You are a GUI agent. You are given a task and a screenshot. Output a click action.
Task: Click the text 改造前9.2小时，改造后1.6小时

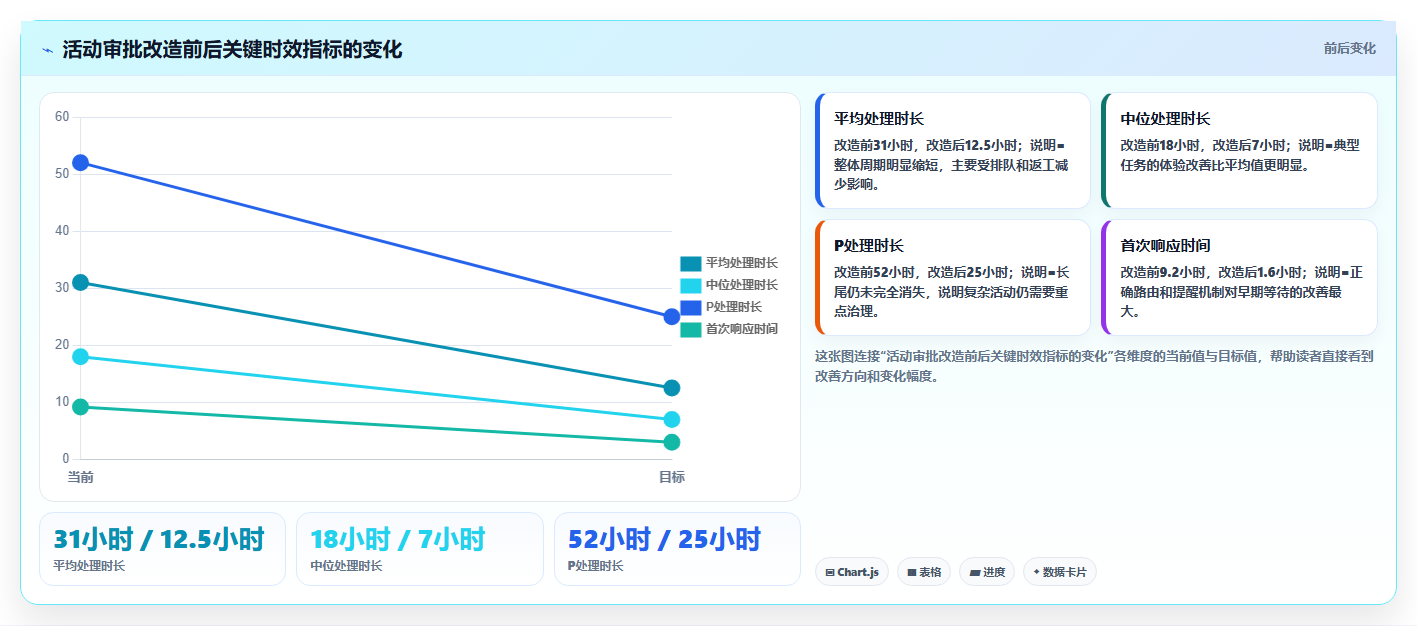pos(1211,272)
